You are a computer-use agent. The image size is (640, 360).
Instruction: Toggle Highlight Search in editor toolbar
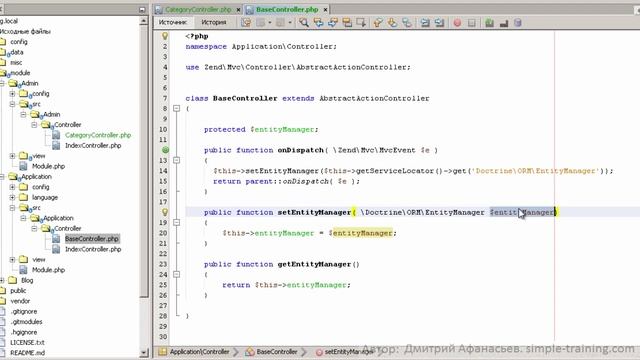point(347,23)
